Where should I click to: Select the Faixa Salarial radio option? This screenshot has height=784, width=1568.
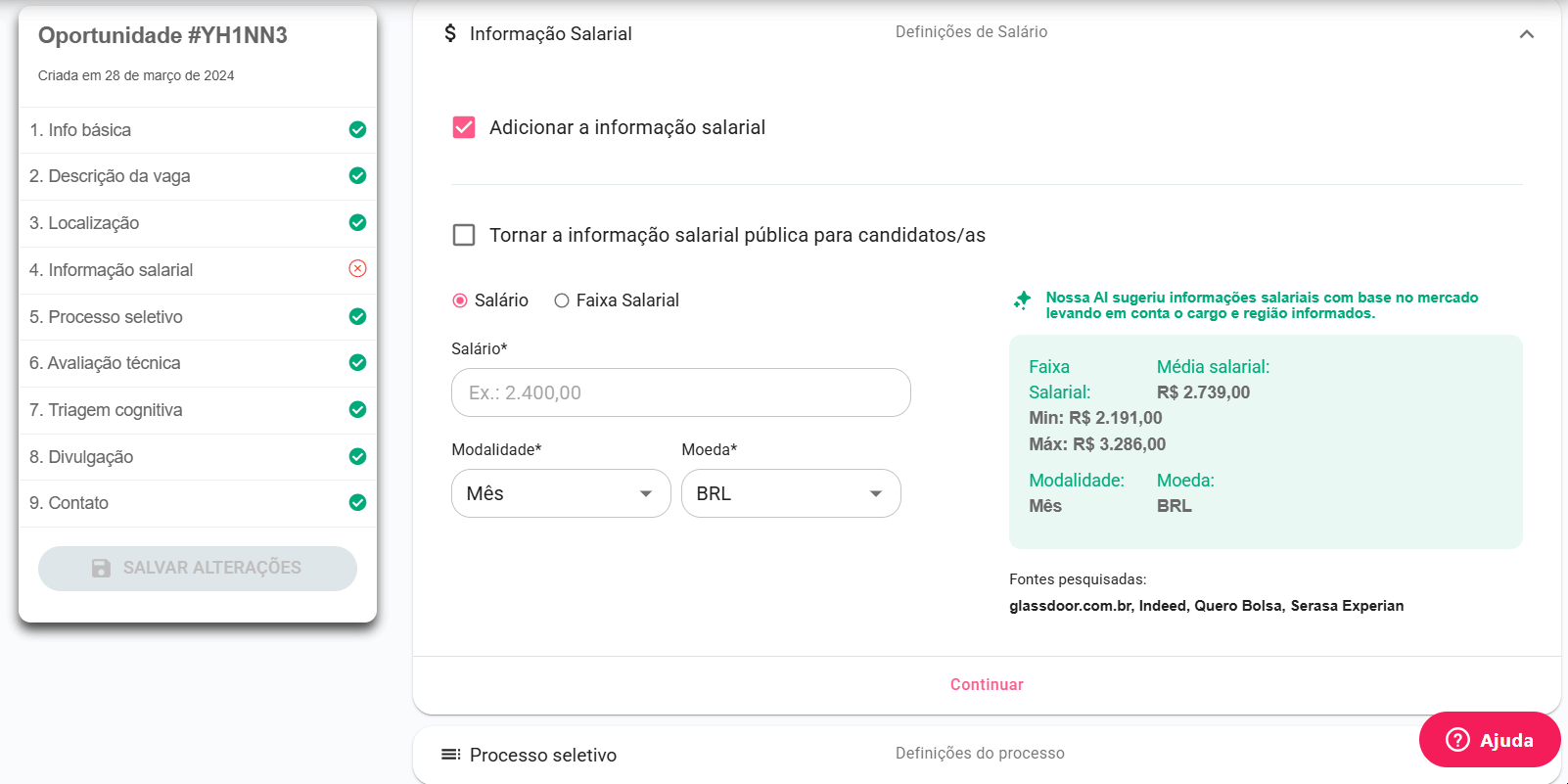(x=562, y=300)
